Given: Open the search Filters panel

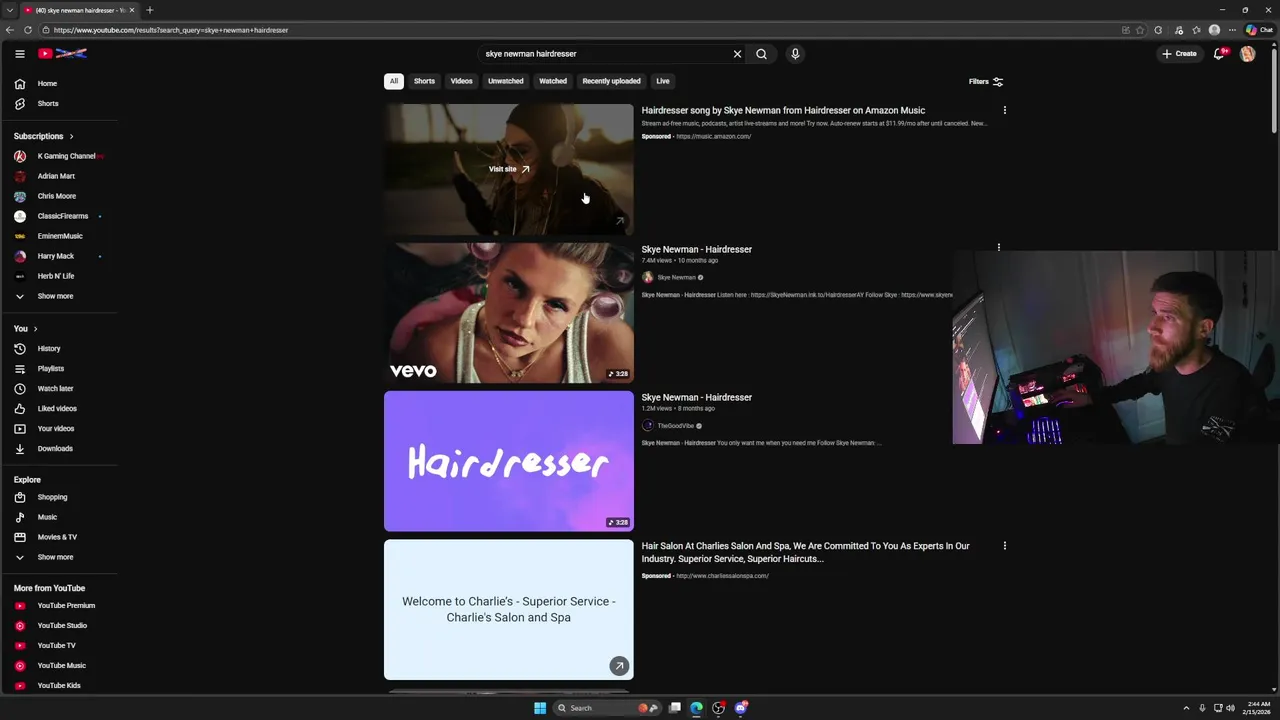Looking at the screenshot, I should coord(986,82).
